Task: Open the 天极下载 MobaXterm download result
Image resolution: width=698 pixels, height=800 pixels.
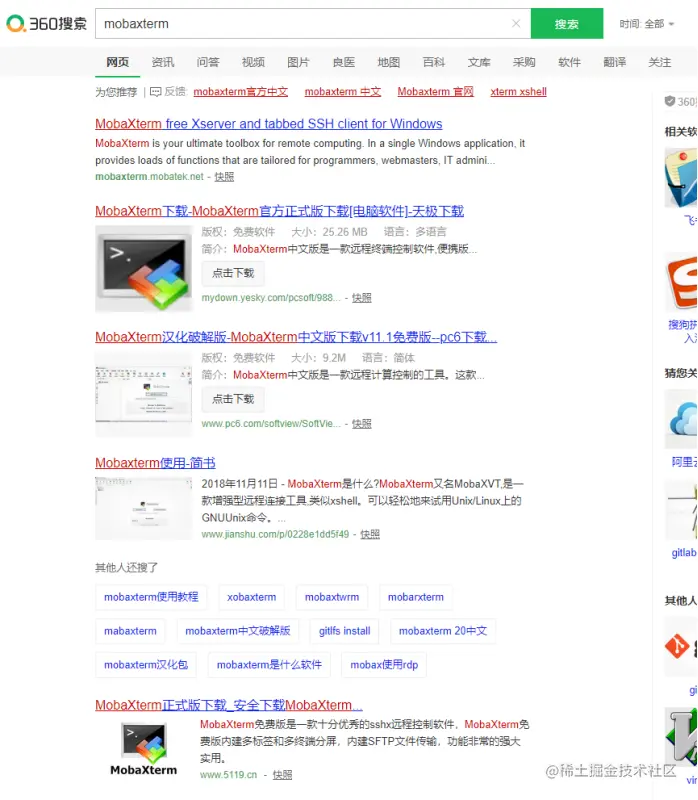Action: pyautogui.click(x=279, y=211)
